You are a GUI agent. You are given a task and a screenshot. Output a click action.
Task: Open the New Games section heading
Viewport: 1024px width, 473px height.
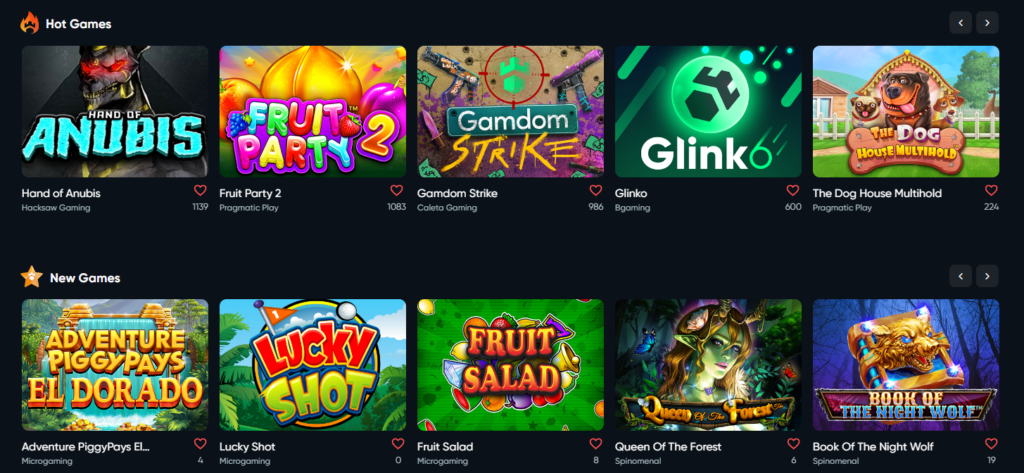point(85,278)
